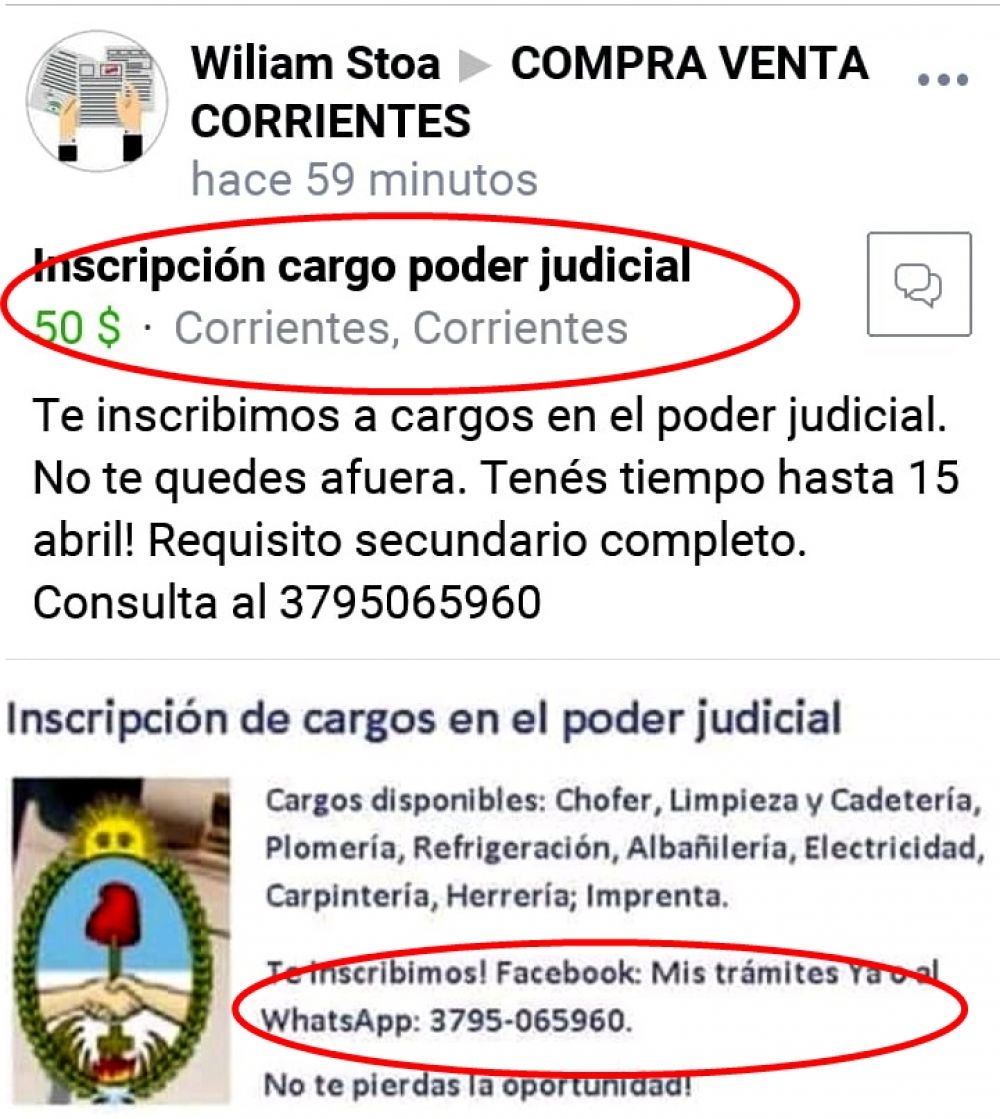Click the post description about poder judicial

pyautogui.click(x=496, y=508)
